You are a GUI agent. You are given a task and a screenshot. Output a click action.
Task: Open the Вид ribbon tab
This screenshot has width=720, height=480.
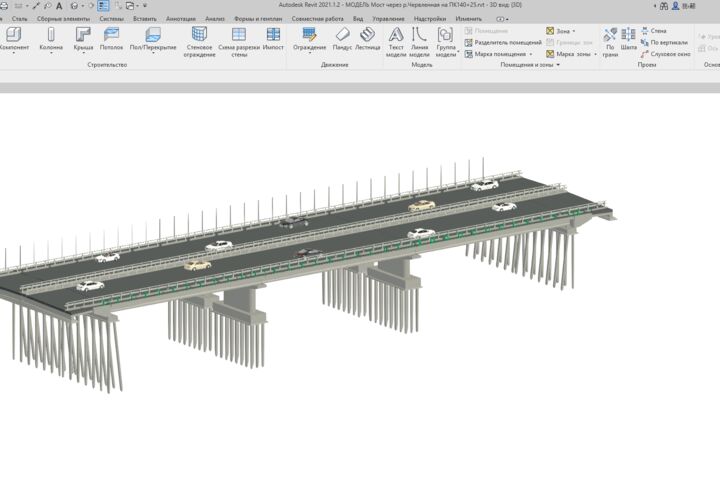[x=358, y=19]
